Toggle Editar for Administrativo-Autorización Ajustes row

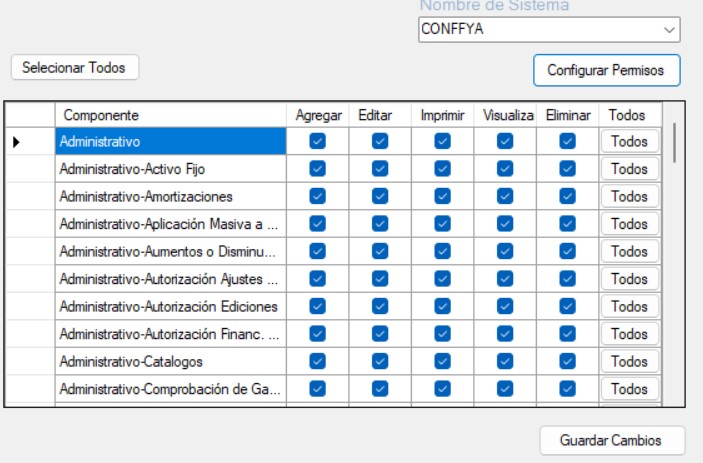(x=380, y=279)
